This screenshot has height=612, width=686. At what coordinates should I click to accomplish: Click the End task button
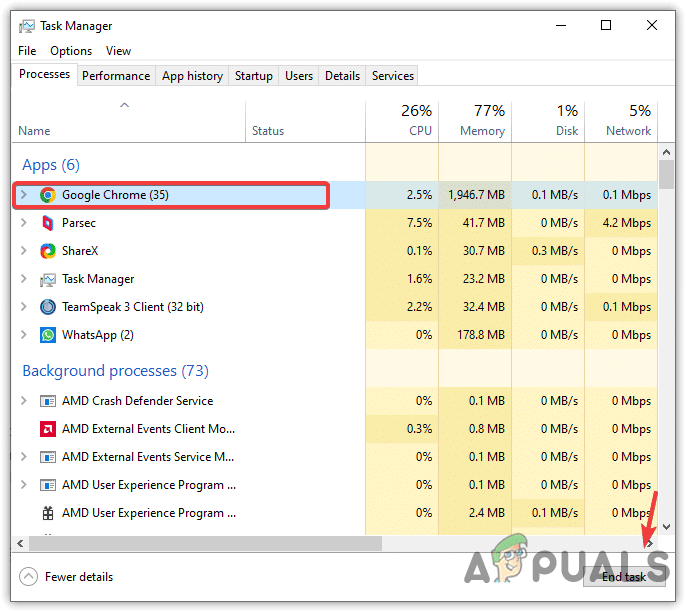(x=624, y=577)
